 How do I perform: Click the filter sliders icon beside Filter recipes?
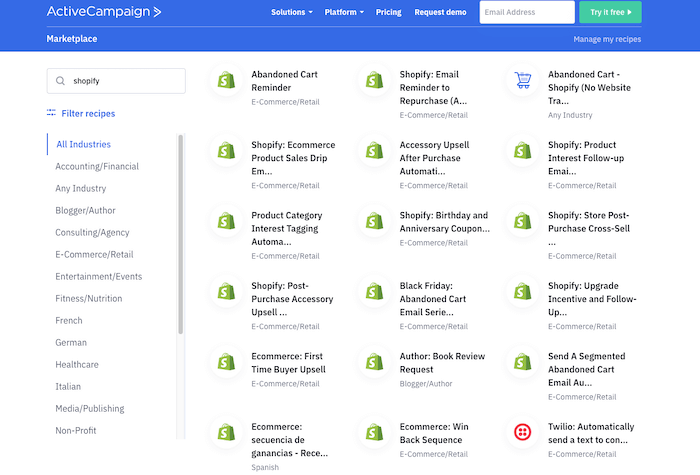coord(52,113)
